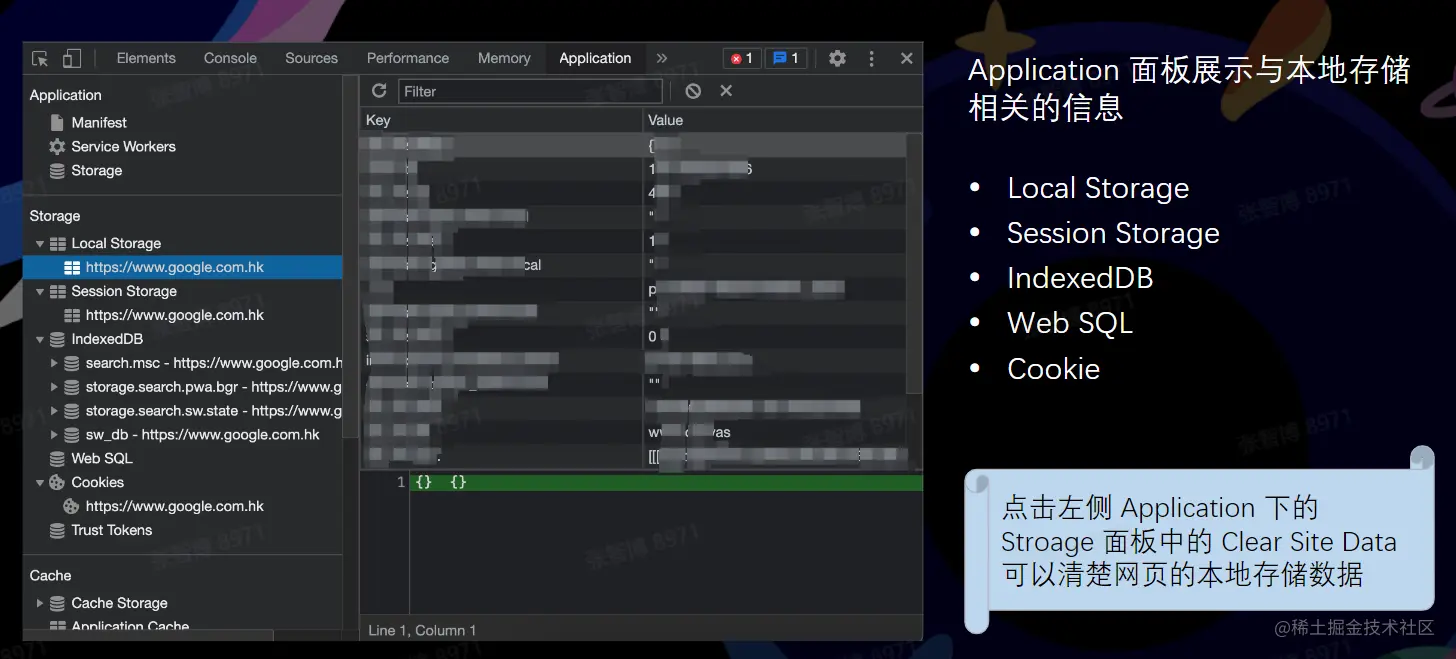
Task: Open DevTools settings gear
Action: pos(837,58)
